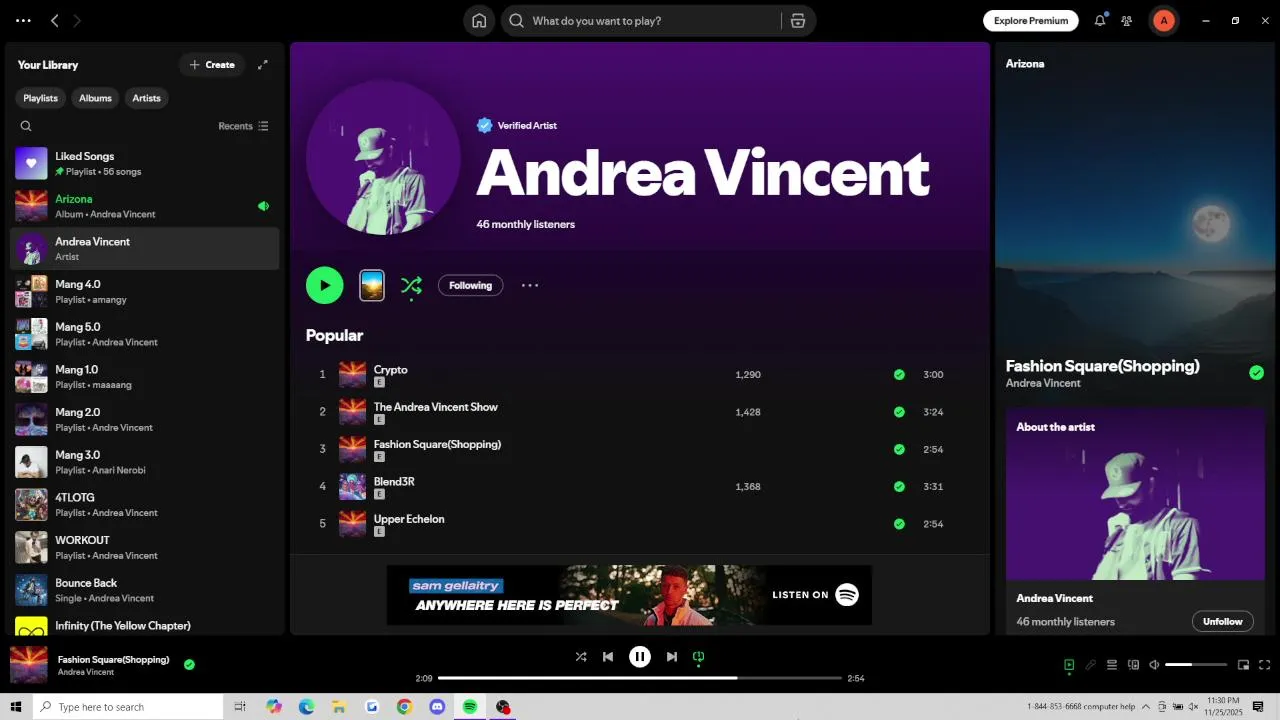Viewport: 1280px width, 720px height.
Task: Go back with the left arrow
Action: point(55,20)
